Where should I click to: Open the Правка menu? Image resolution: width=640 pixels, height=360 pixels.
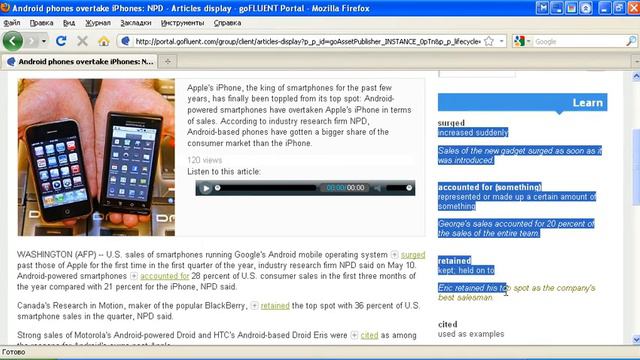[x=41, y=23]
